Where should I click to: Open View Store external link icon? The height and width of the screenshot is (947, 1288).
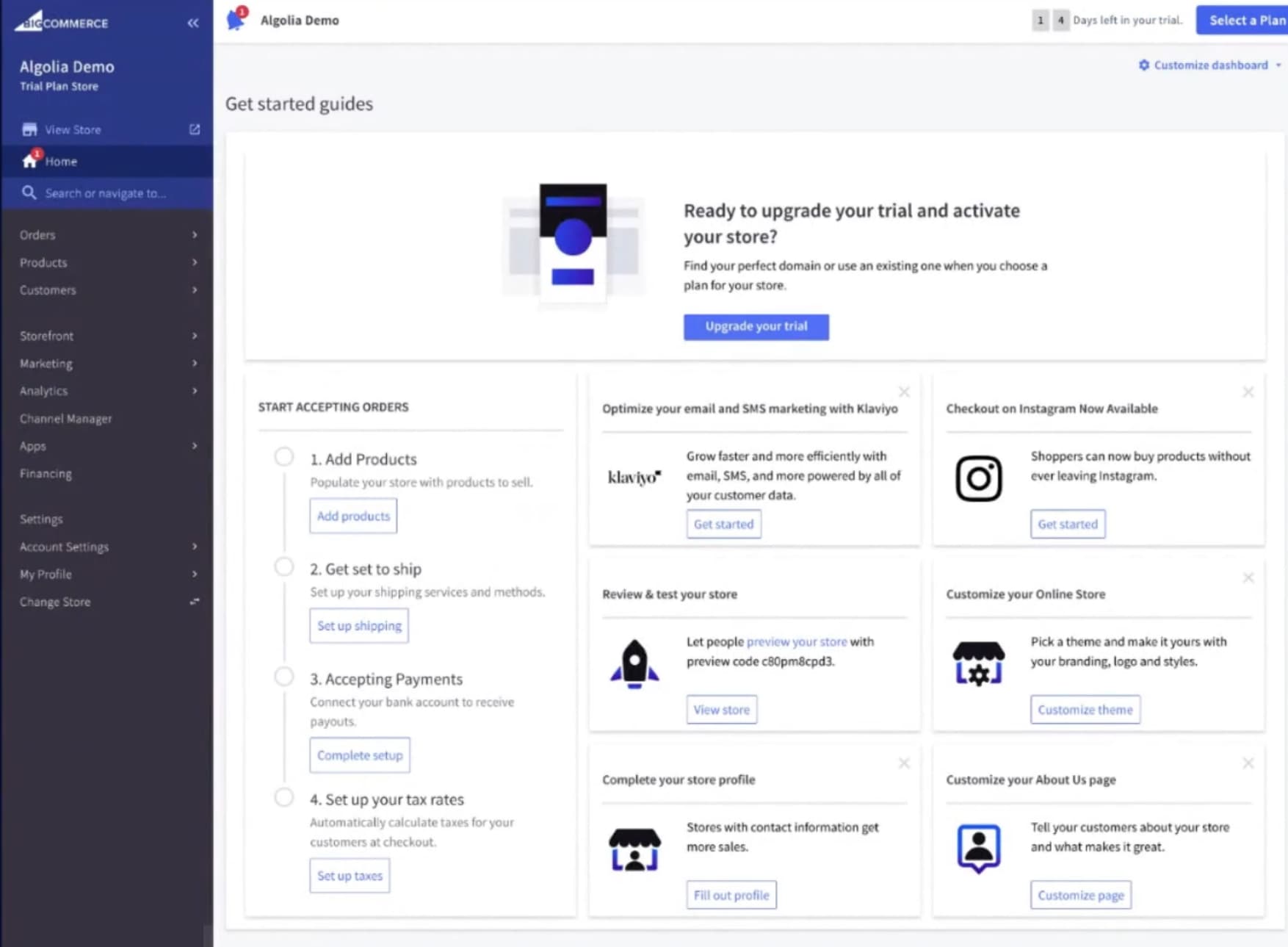[x=195, y=129]
